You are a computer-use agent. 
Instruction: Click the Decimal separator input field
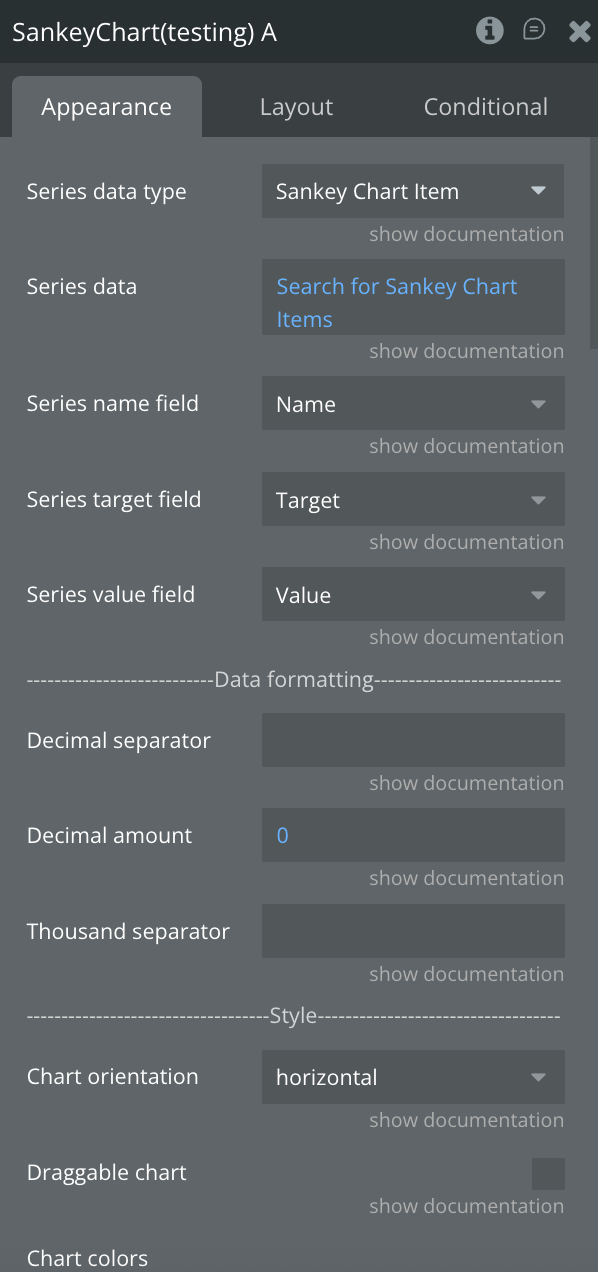click(413, 740)
